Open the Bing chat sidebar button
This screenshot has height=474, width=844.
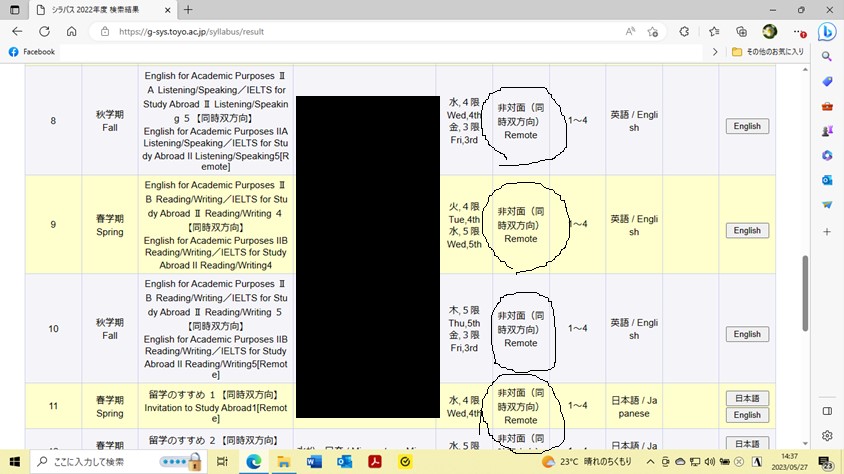tap(827, 32)
